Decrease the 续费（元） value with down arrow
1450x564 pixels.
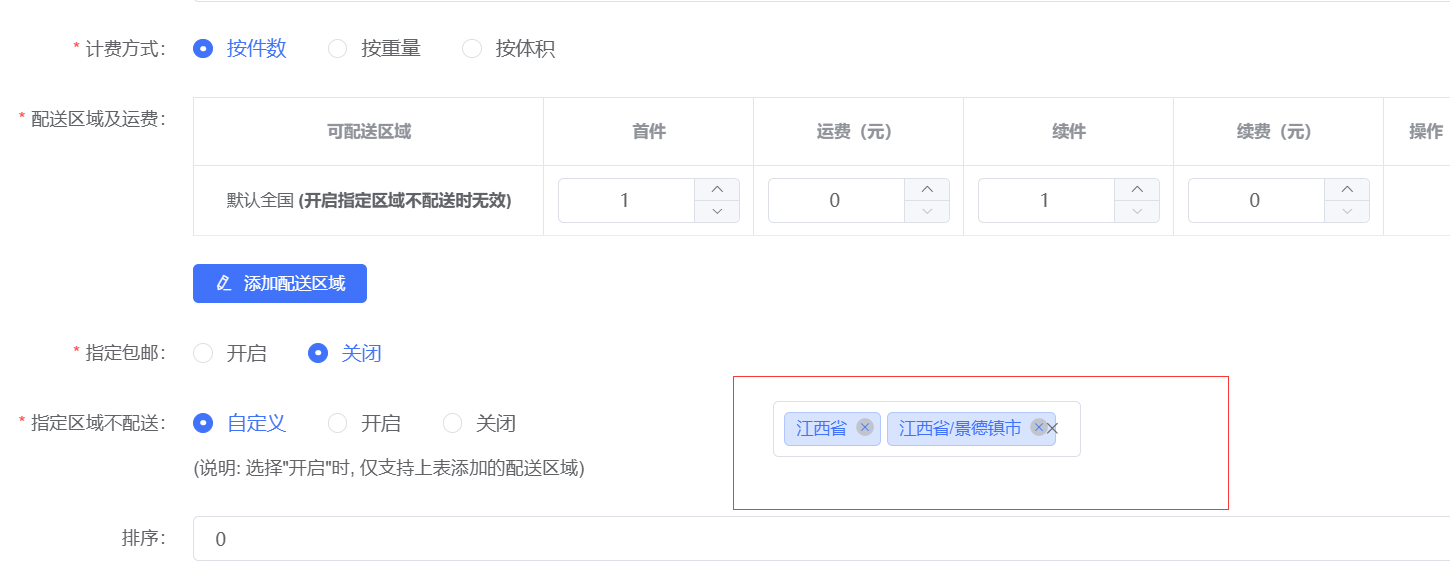pyautogui.click(x=1347, y=211)
